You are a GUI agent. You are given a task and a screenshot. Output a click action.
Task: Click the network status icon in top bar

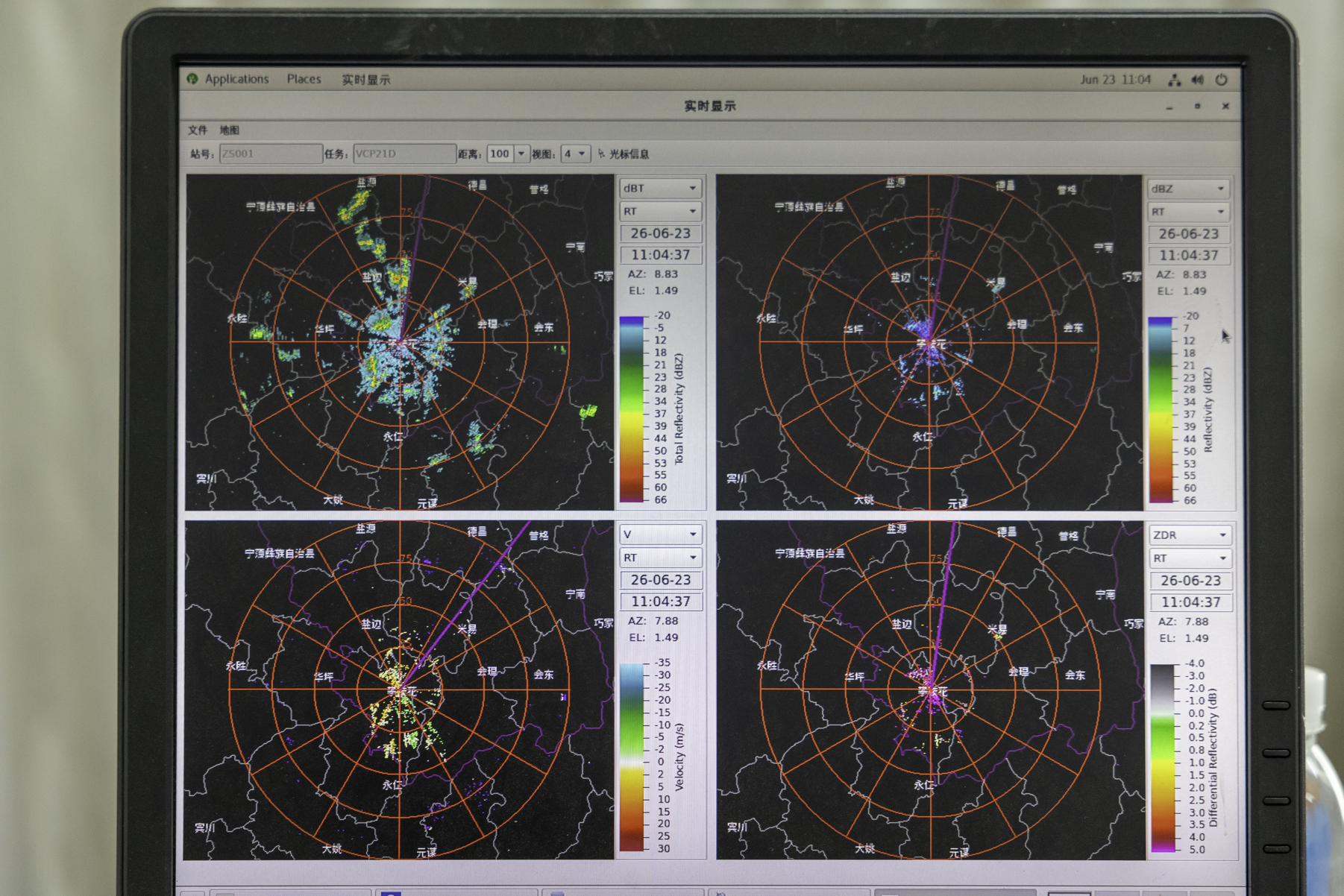click(x=1174, y=80)
